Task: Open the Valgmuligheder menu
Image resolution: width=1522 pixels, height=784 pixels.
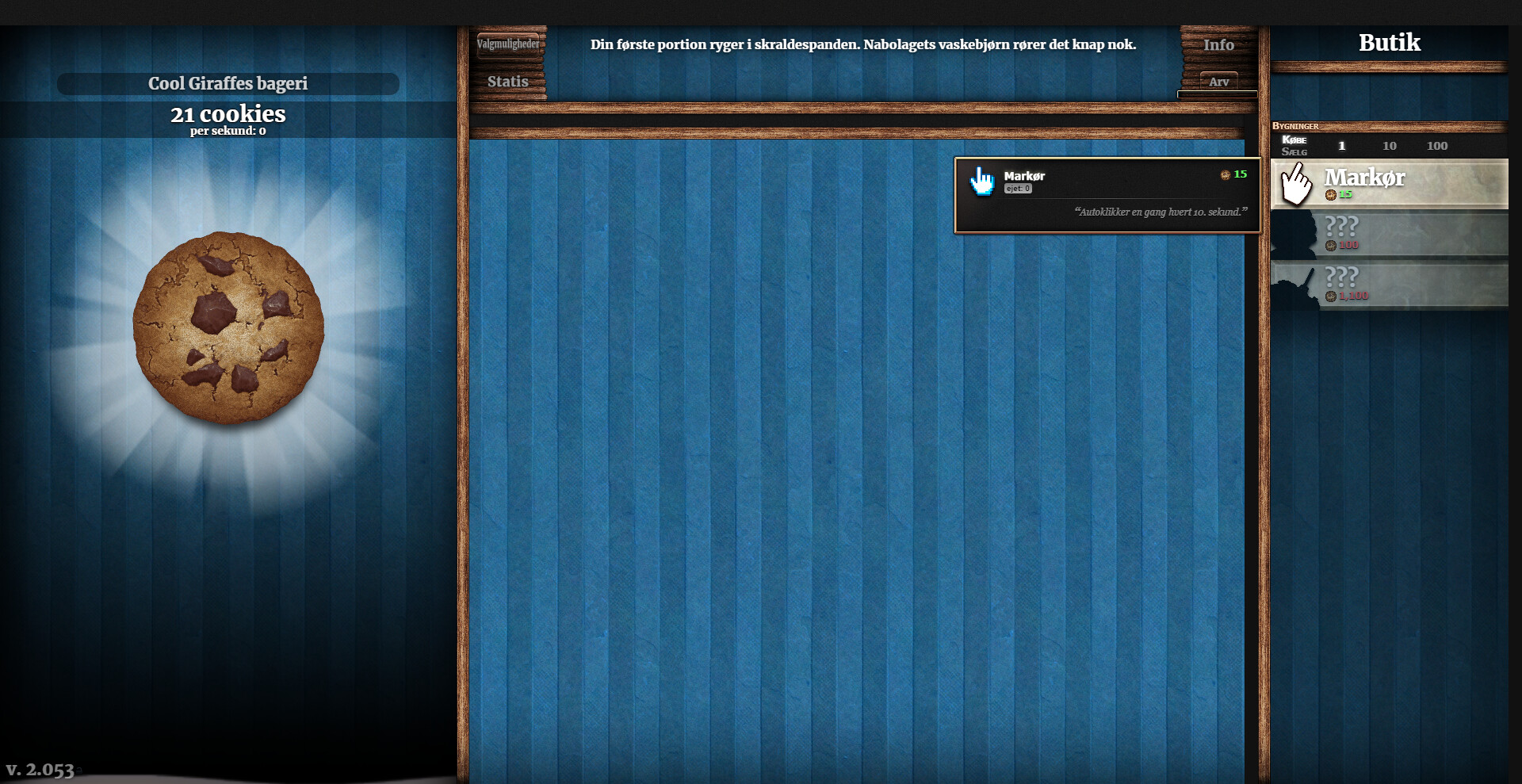Action: [x=507, y=44]
